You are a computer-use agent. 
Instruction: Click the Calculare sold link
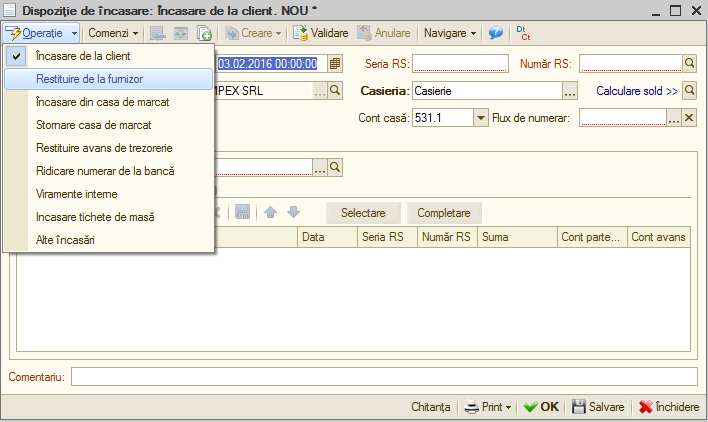(x=637, y=91)
